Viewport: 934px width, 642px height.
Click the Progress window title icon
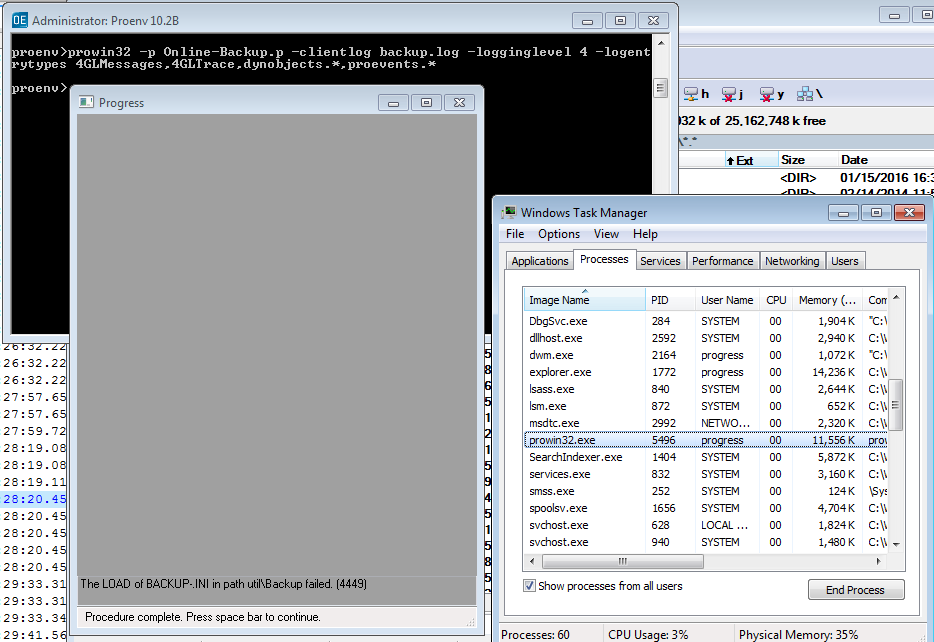(86, 102)
